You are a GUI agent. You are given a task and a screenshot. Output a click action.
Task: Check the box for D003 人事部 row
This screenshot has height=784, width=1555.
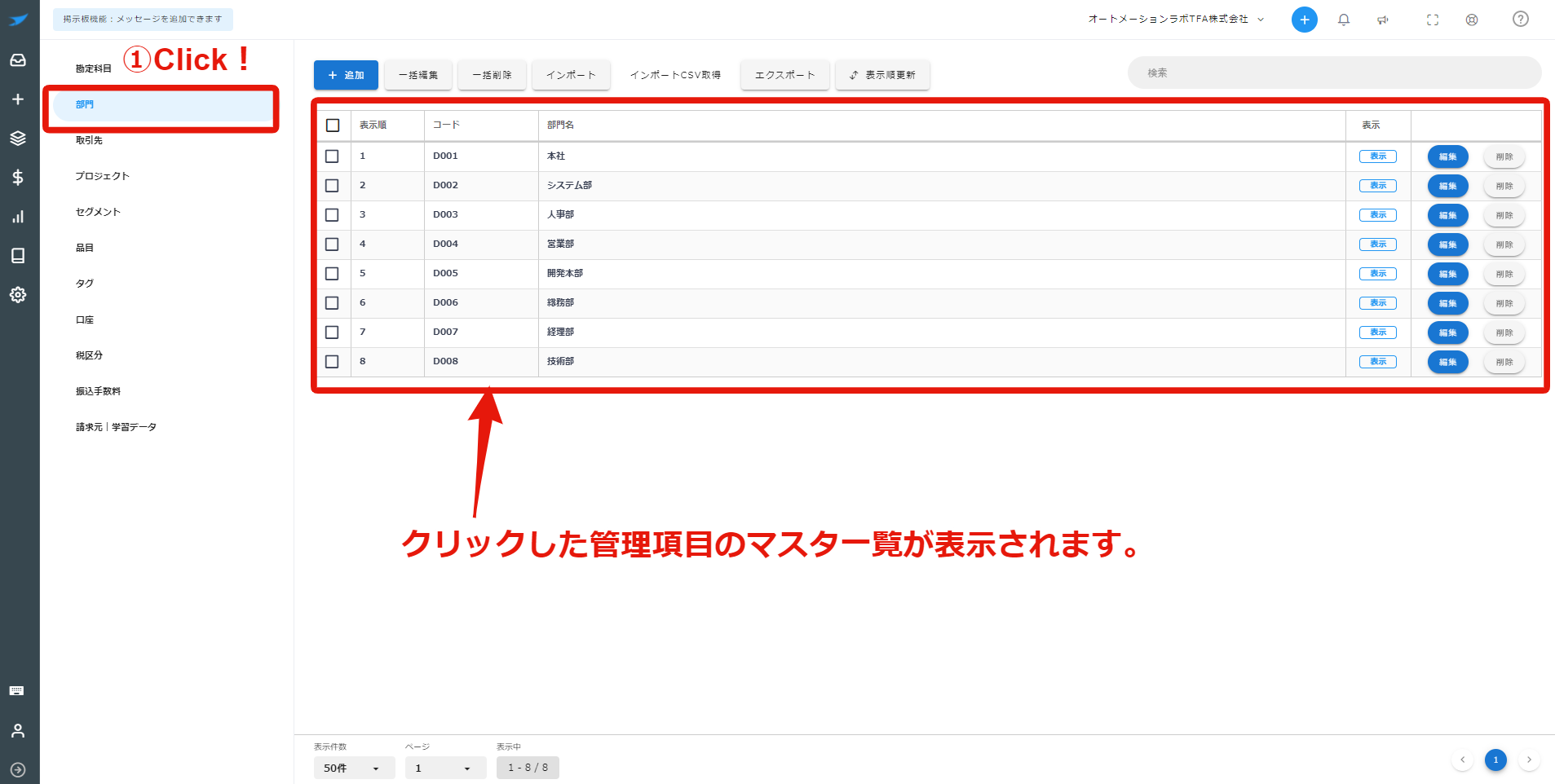click(x=332, y=215)
